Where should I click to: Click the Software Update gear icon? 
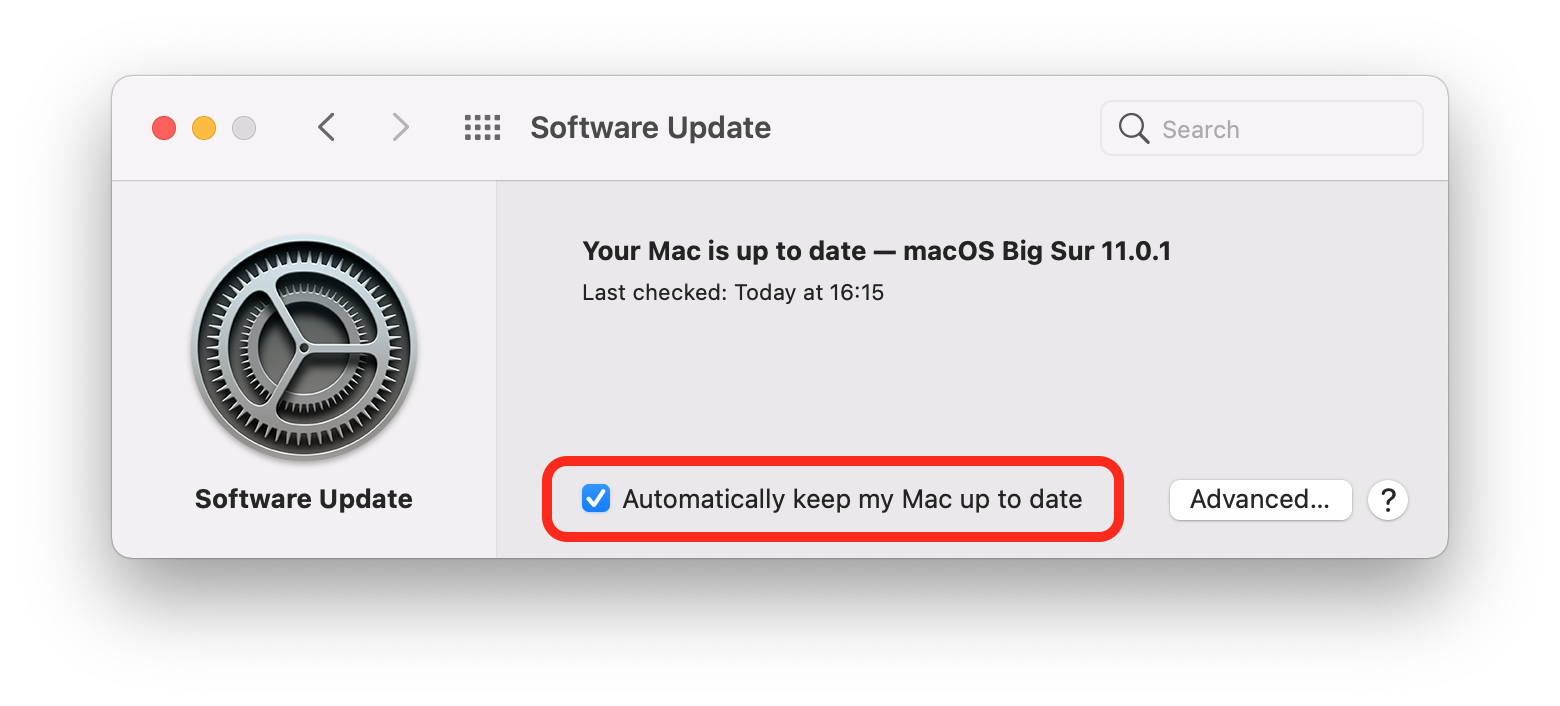click(x=304, y=348)
